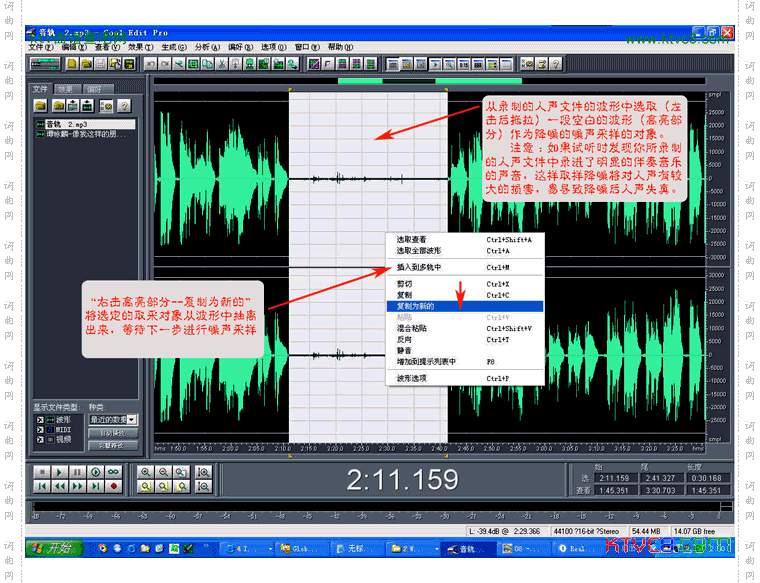Toggle the MIDI file type checkbox

(40, 429)
